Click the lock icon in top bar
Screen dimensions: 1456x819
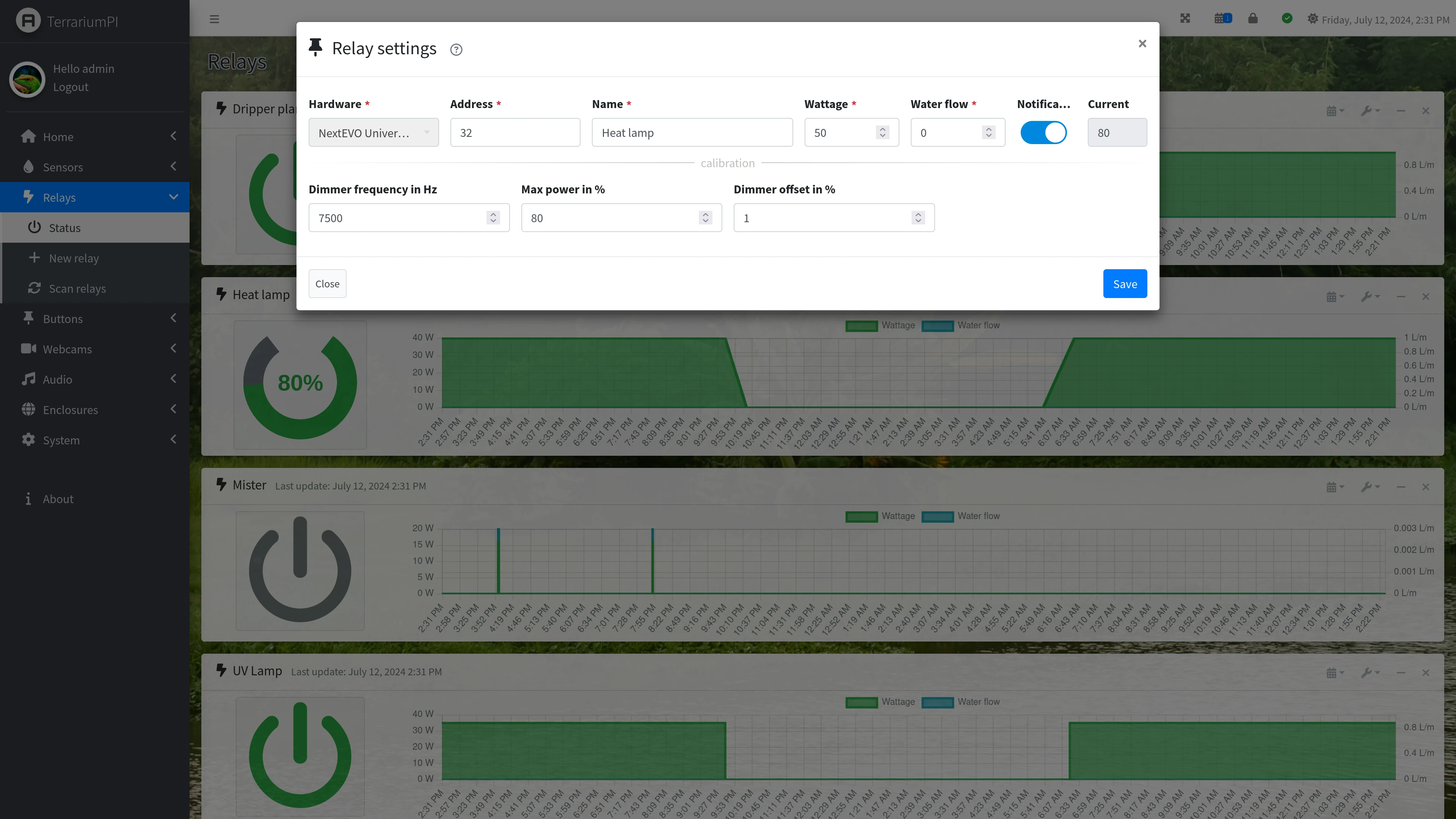[1253, 19]
